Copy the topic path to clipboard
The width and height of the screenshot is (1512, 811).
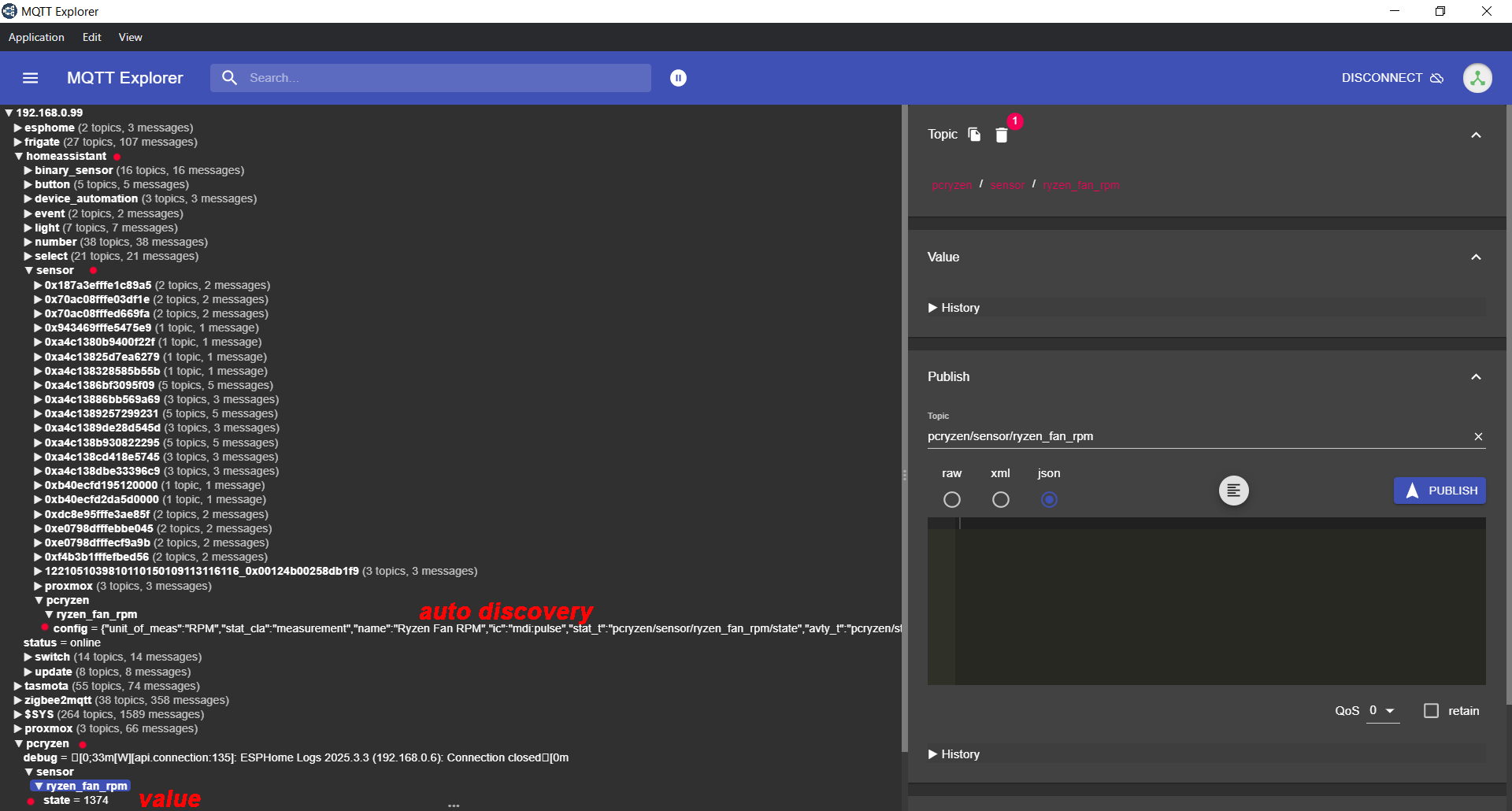[974, 135]
